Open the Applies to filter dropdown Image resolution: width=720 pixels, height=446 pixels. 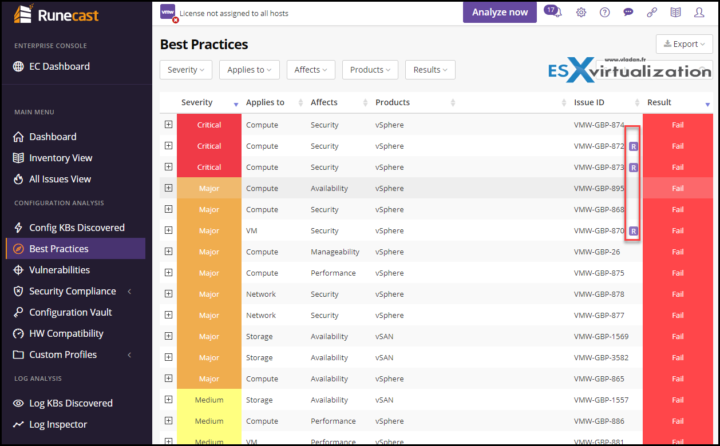249,70
